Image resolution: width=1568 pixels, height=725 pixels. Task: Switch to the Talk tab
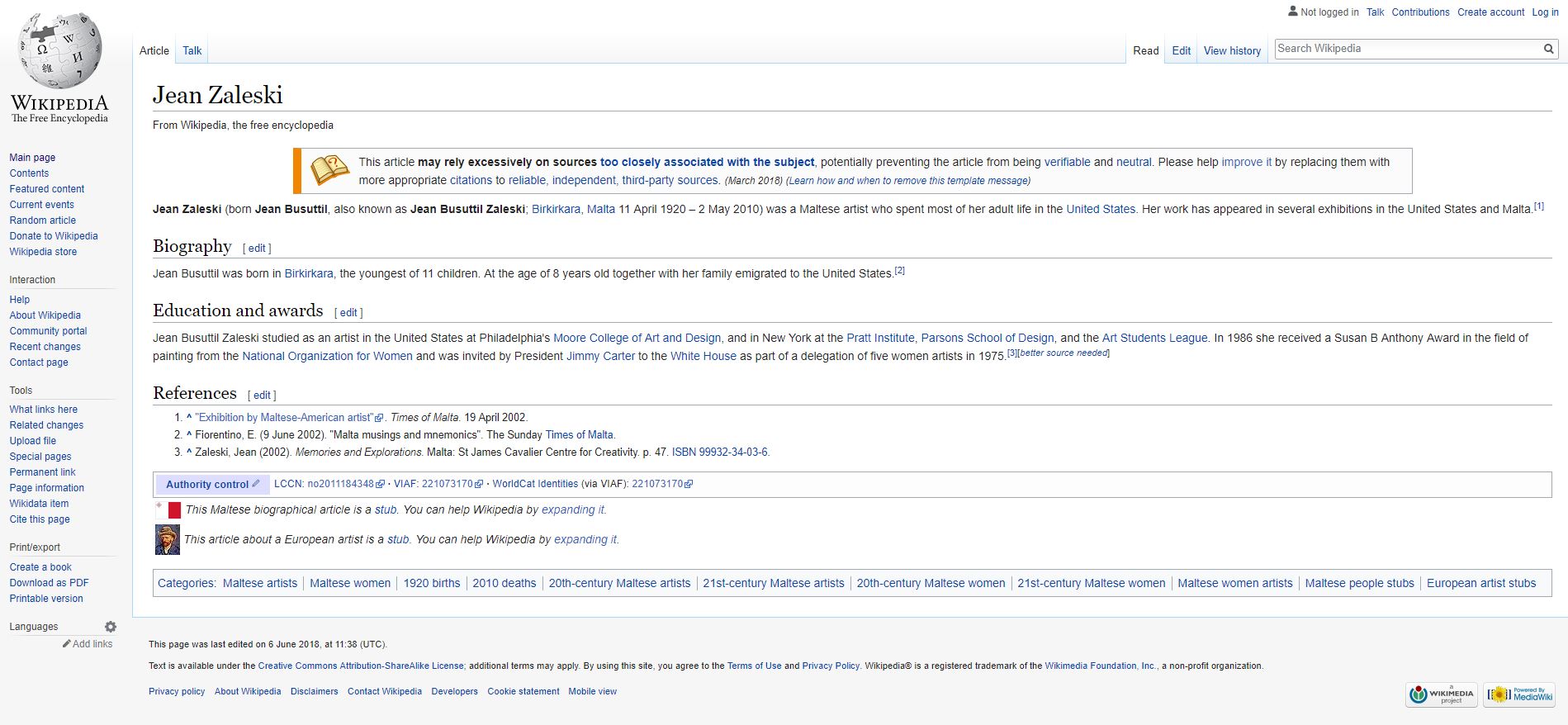(x=192, y=50)
